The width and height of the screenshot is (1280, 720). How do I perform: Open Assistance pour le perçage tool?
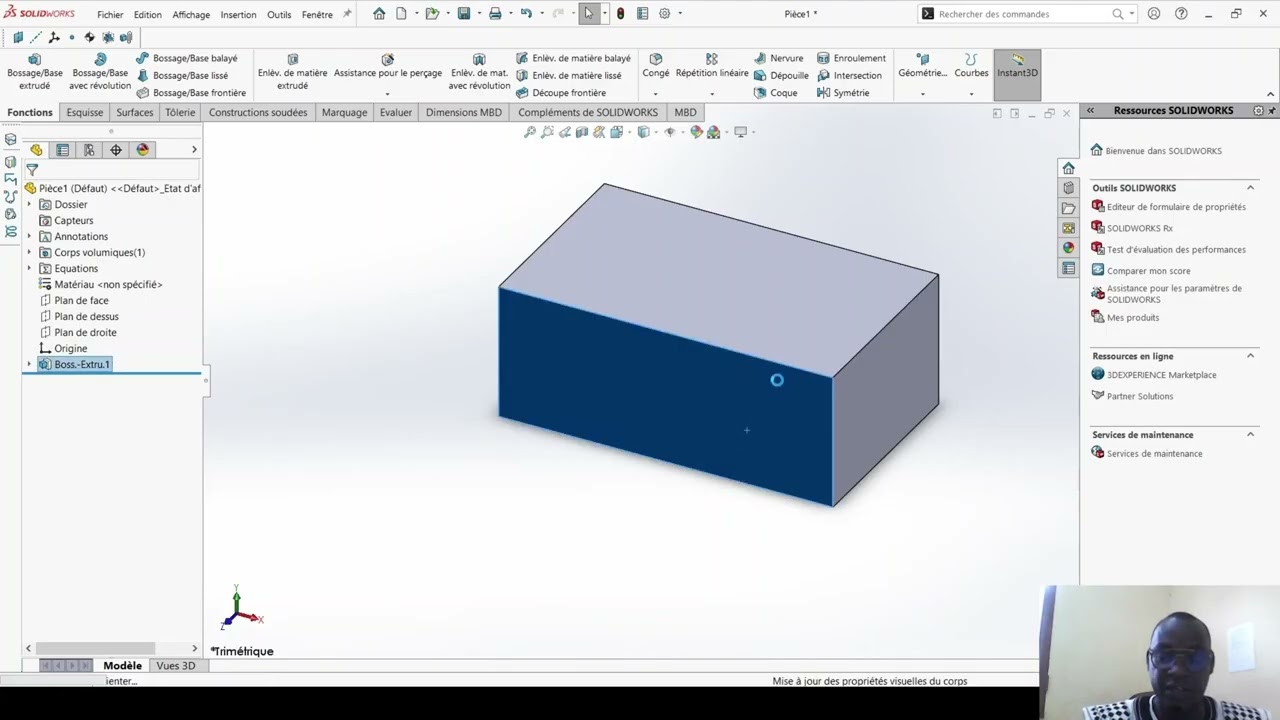pyautogui.click(x=388, y=67)
